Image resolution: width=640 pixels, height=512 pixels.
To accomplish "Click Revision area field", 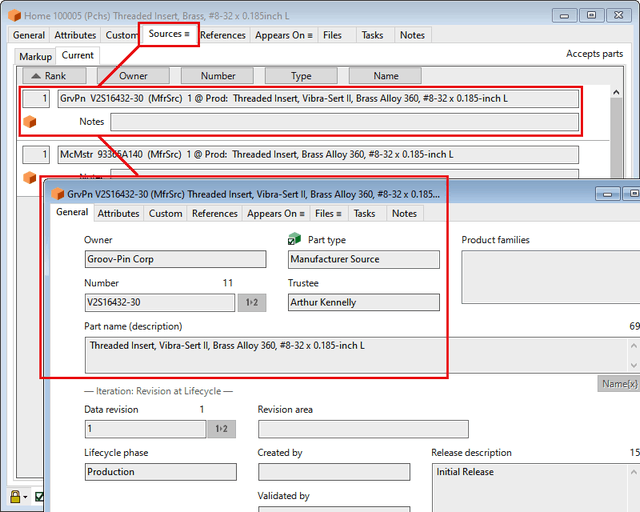I will point(363,429).
